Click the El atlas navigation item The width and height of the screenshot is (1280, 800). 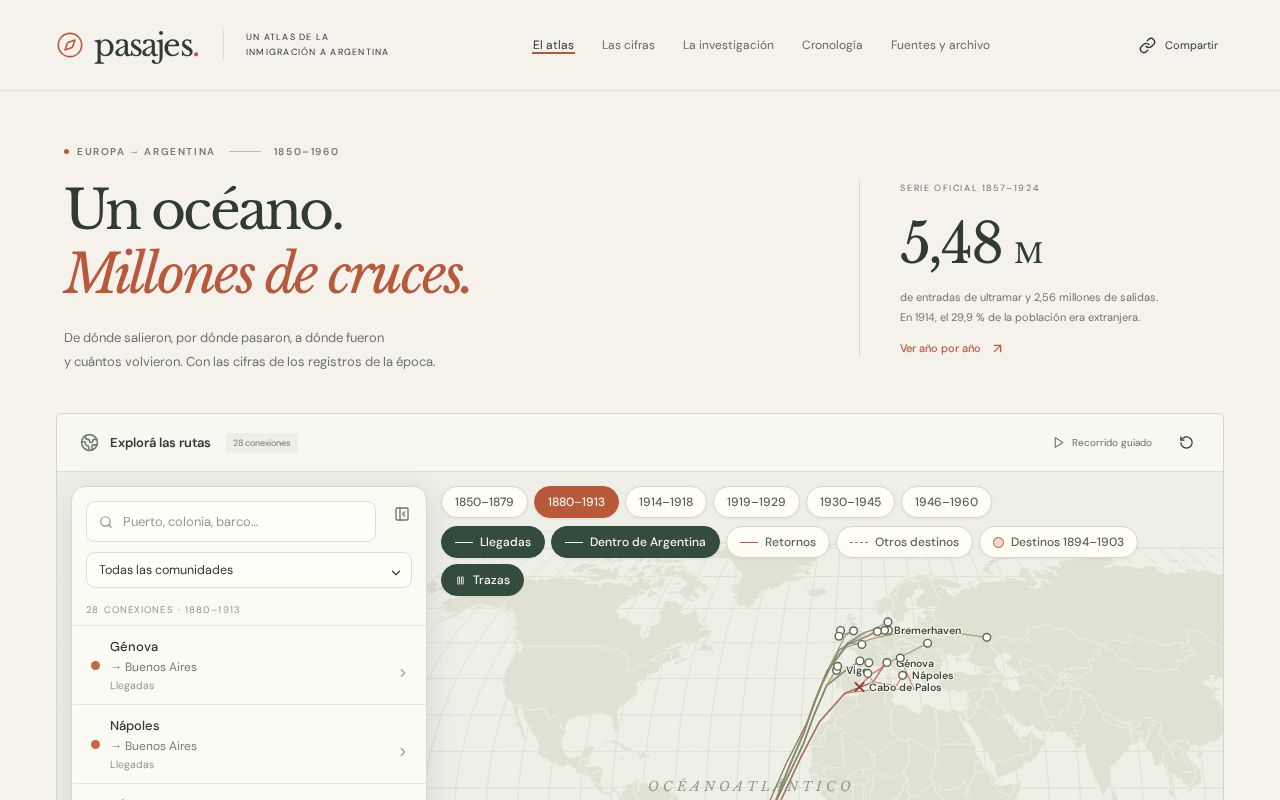[x=553, y=45]
